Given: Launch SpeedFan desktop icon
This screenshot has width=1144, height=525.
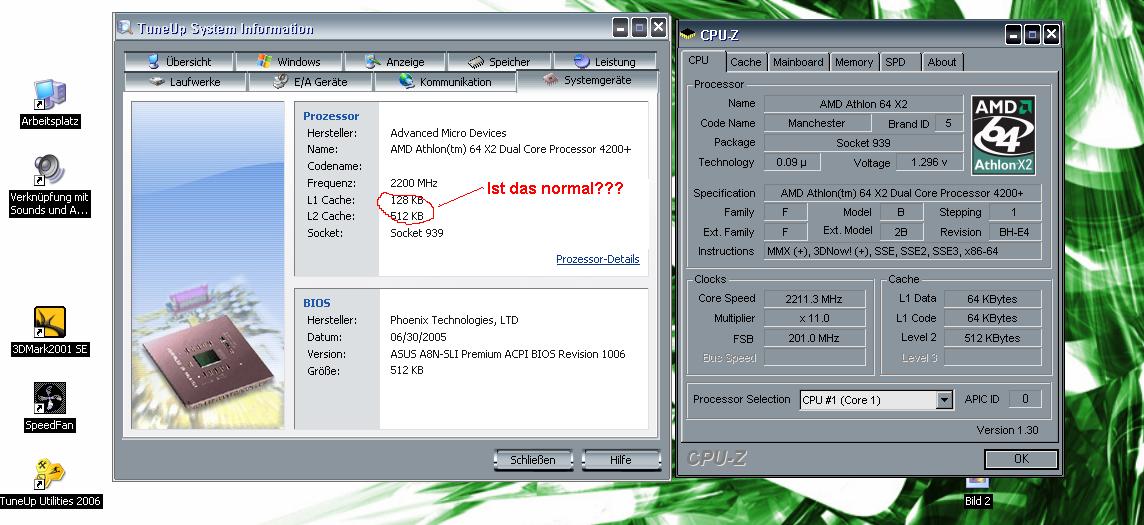Looking at the screenshot, I should point(50,398).
